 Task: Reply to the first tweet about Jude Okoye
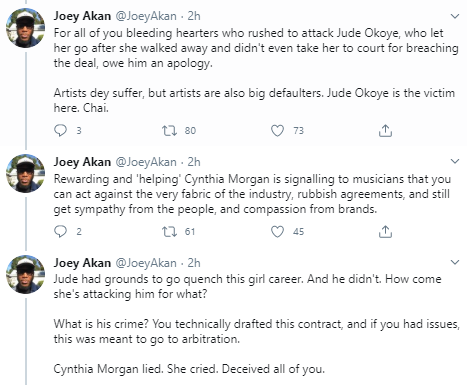tap(60, 131)
